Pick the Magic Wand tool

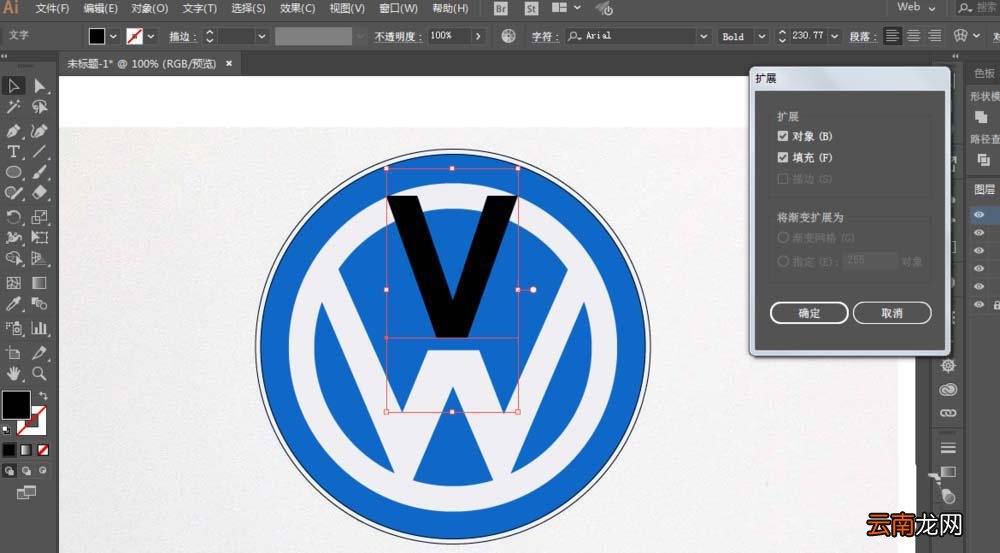(x=13, y=107)
